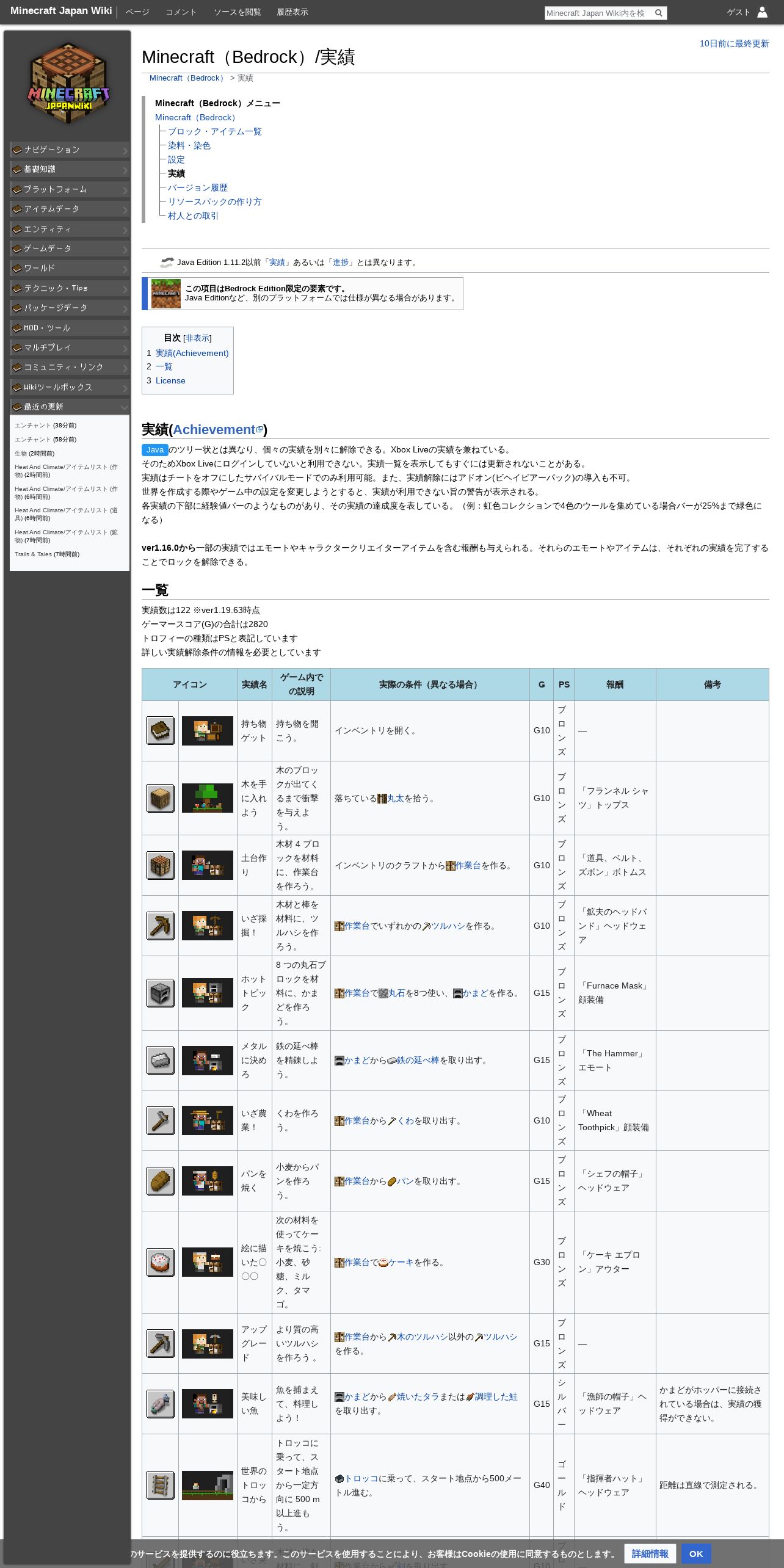Click in the wiki search field
784x1568 pixels.
598,13
